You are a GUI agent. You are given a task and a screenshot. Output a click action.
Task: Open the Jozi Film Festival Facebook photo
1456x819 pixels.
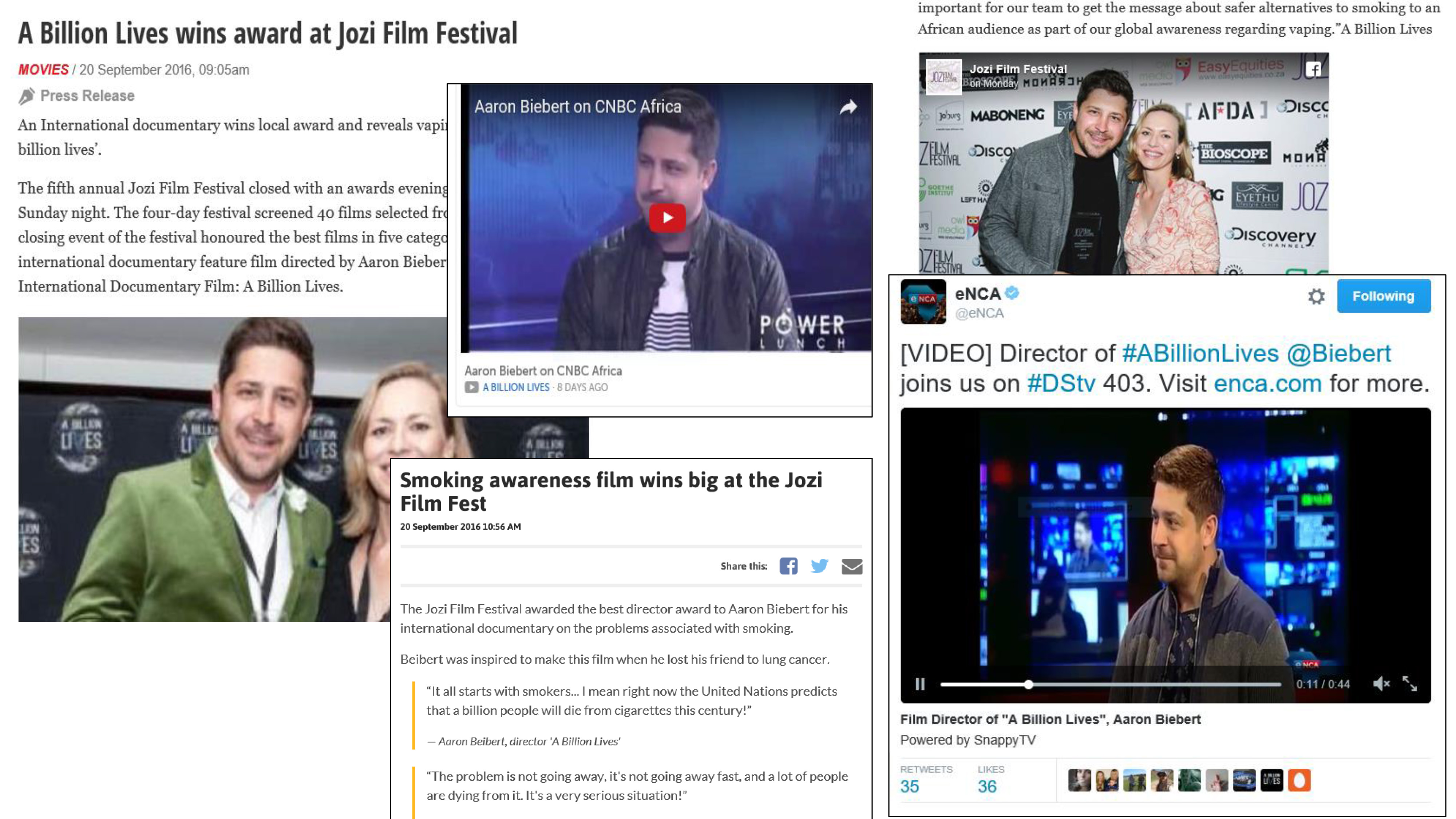[1124, 163]
